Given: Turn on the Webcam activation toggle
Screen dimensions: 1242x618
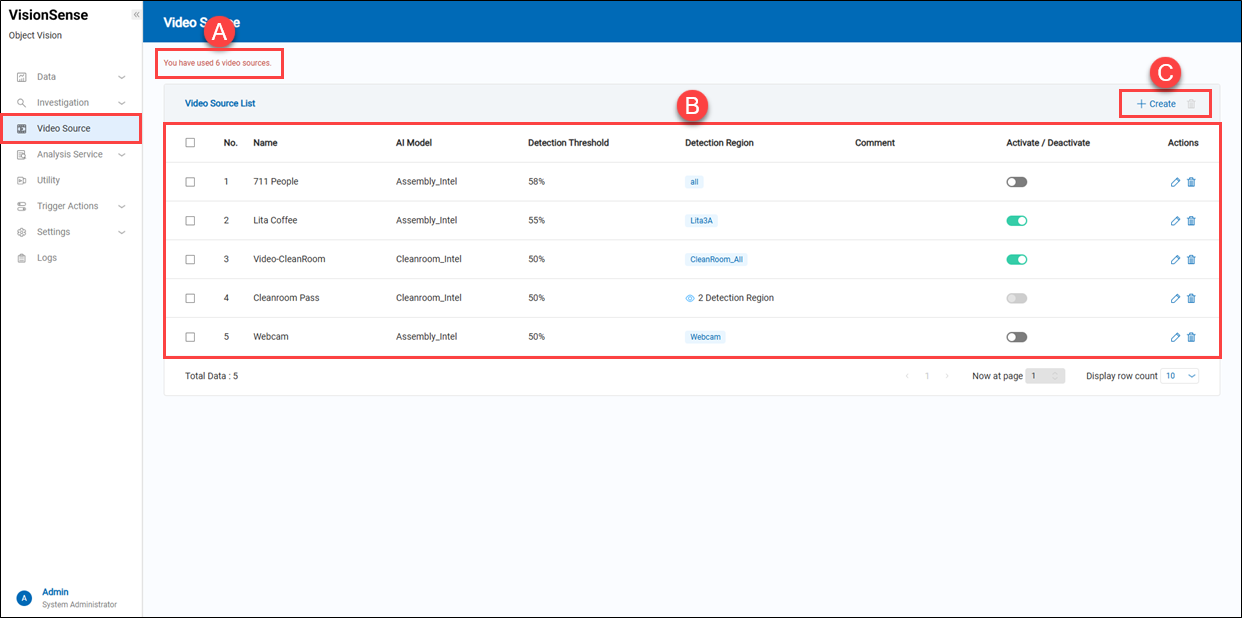Looking at the screenshot, I should click(1016, 337).
